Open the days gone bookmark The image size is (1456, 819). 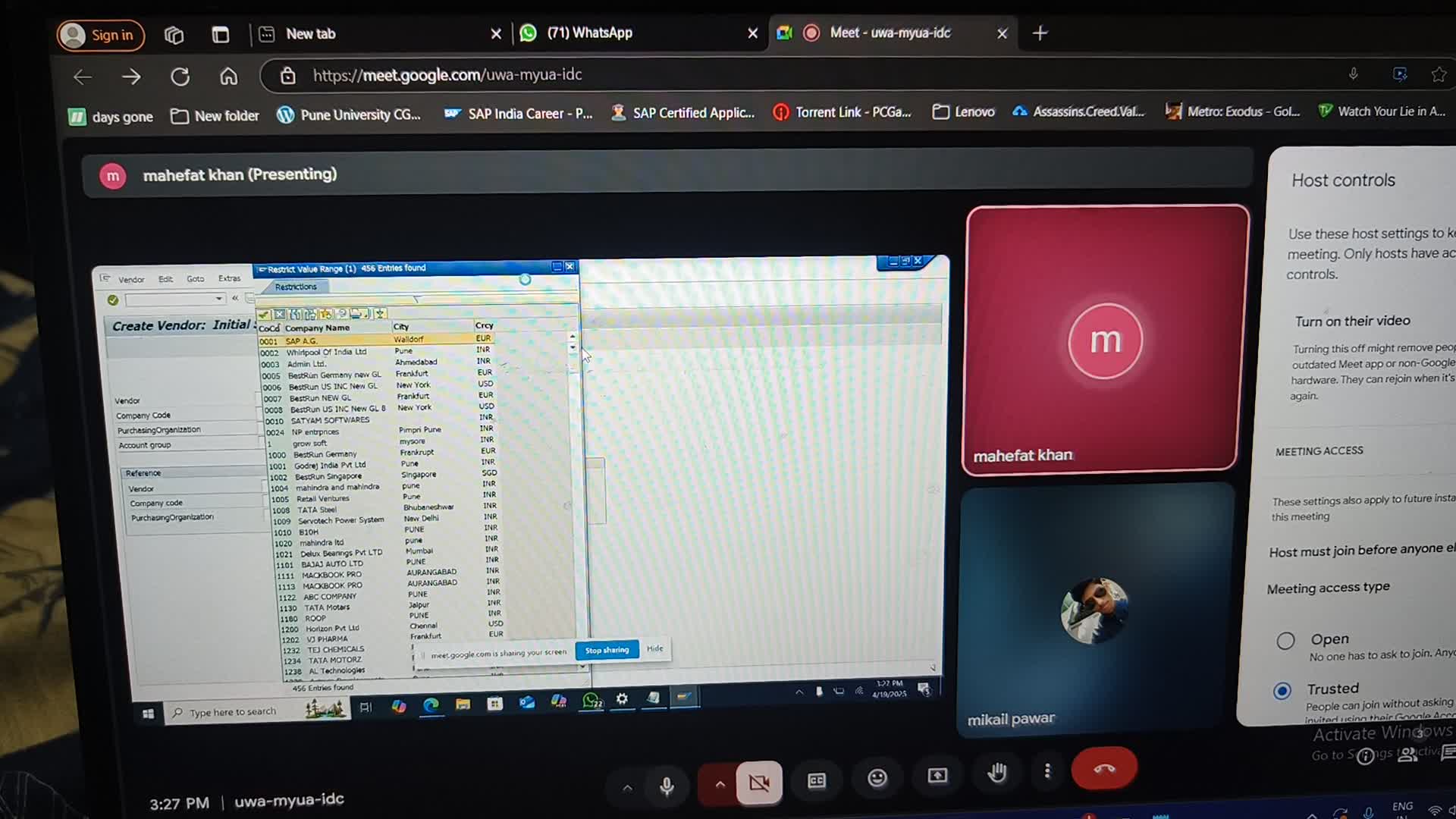pyautogui.click(x=111, y=117)
